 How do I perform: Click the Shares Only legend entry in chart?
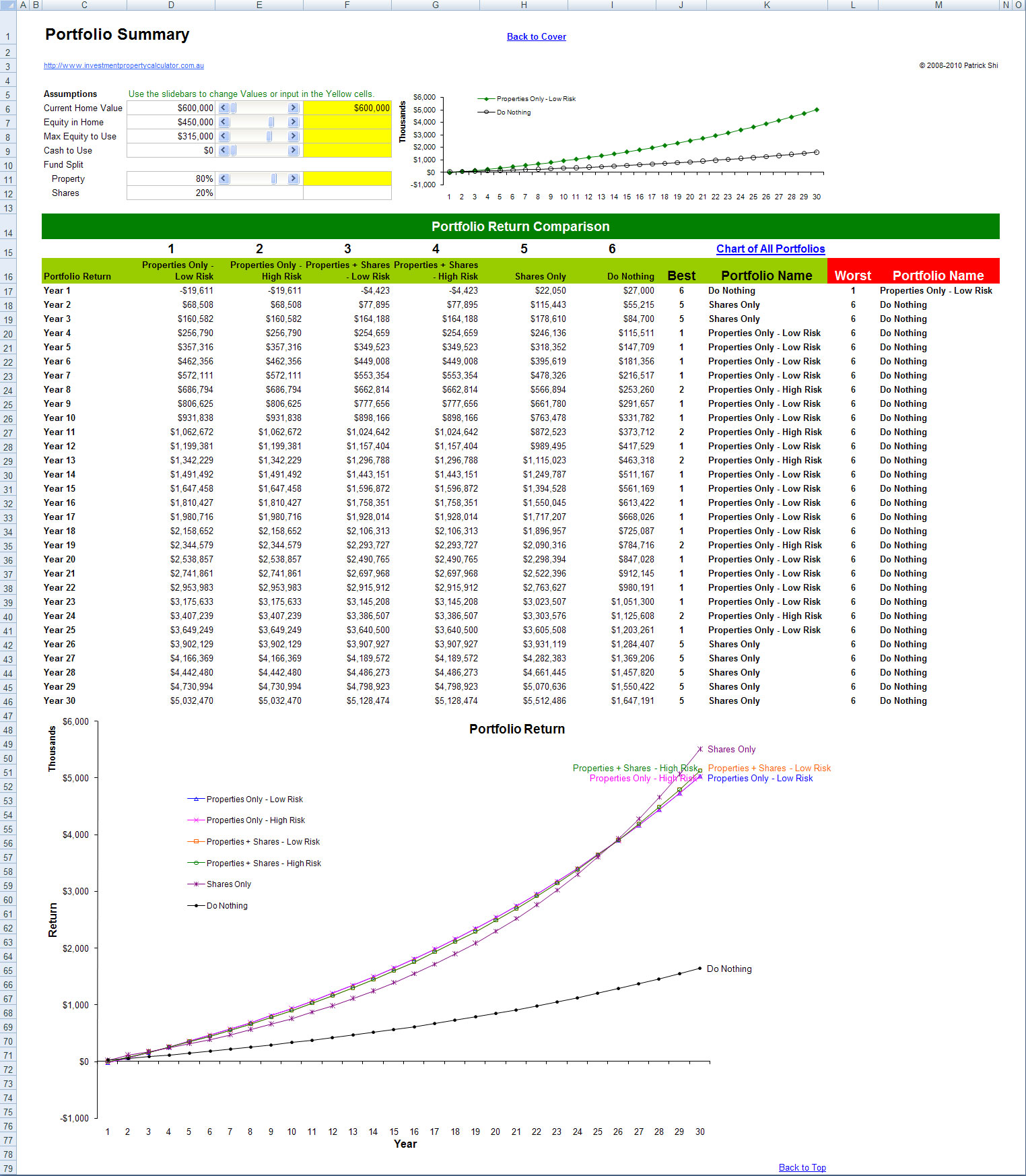coord(228,884)
